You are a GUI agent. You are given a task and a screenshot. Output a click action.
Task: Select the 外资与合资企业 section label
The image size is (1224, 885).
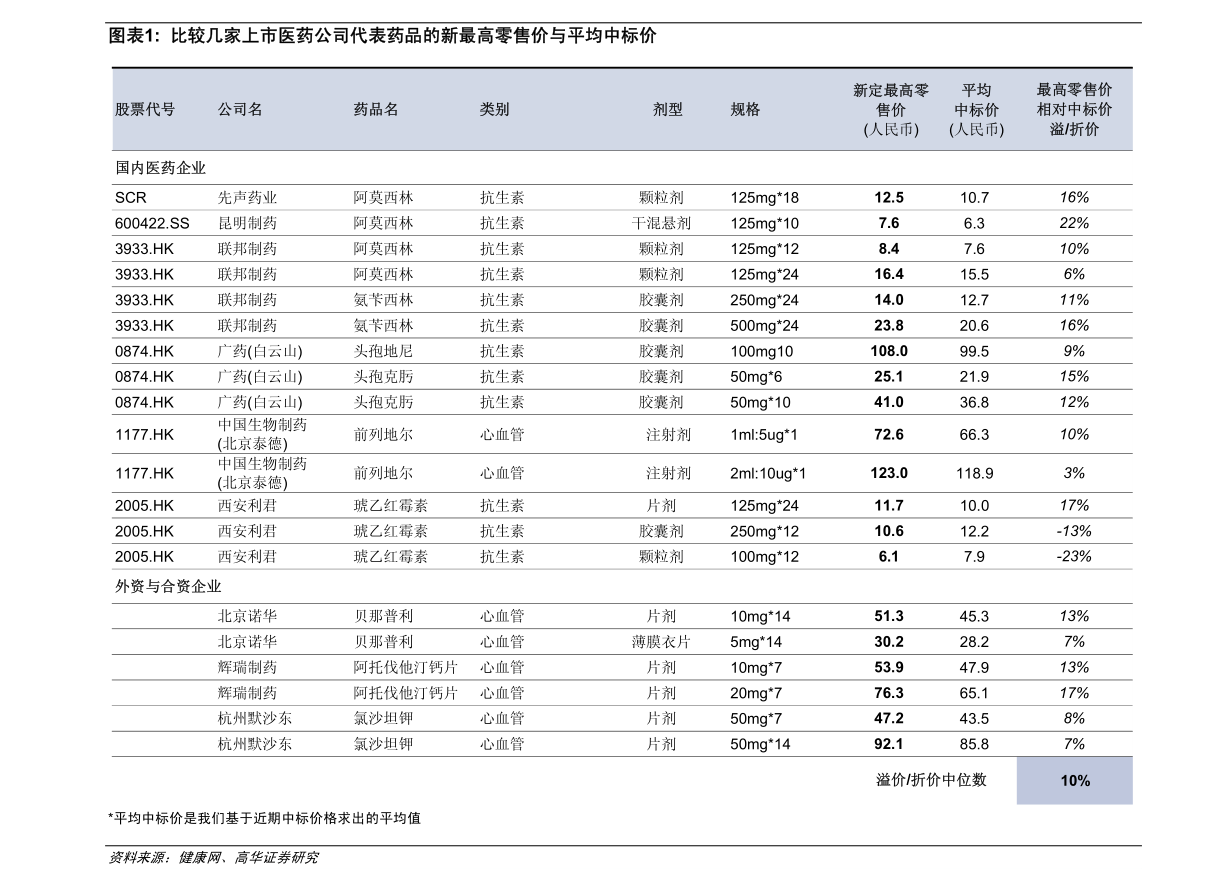pos(168,587)
